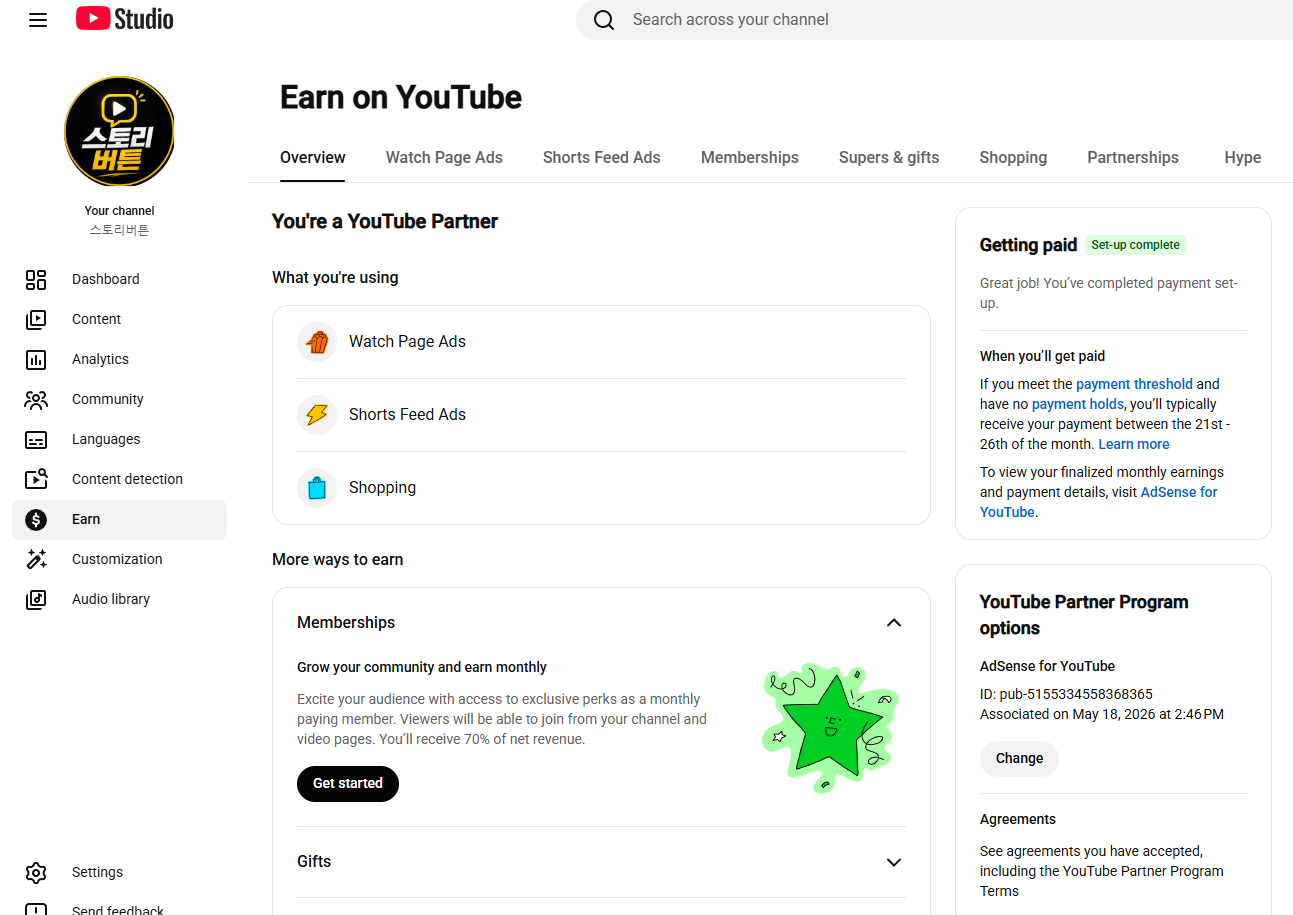1293x915 pixels.
Task: Click the search magnifier icon
Action: tap(604, 20)
